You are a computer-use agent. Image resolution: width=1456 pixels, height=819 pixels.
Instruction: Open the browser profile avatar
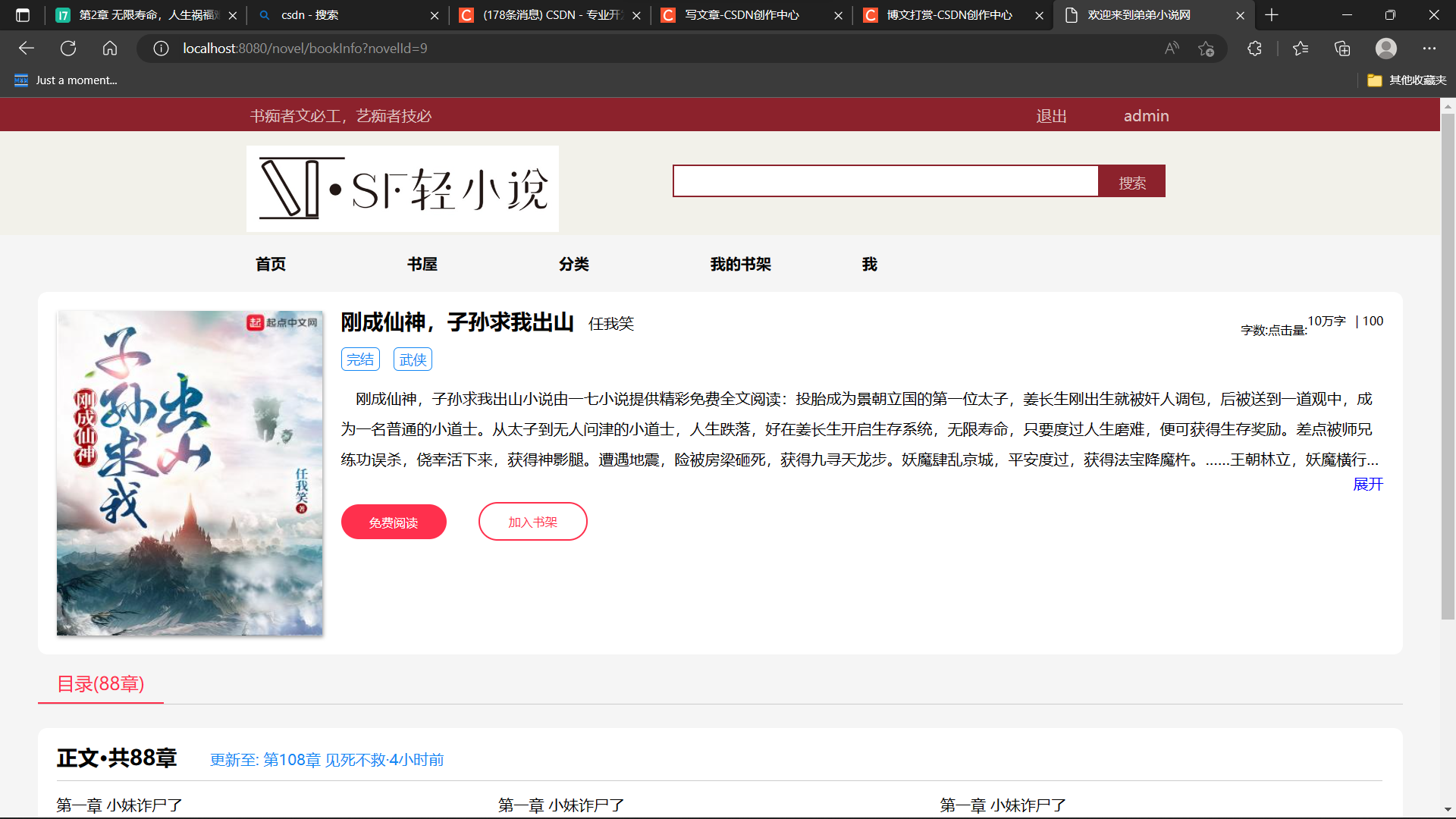coord(1386,49)
